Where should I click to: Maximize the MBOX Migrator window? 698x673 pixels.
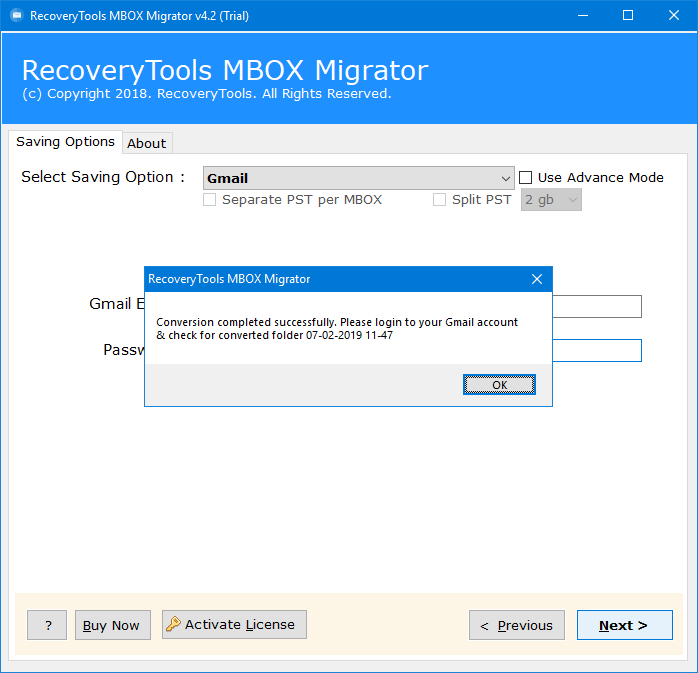point(628,16)
